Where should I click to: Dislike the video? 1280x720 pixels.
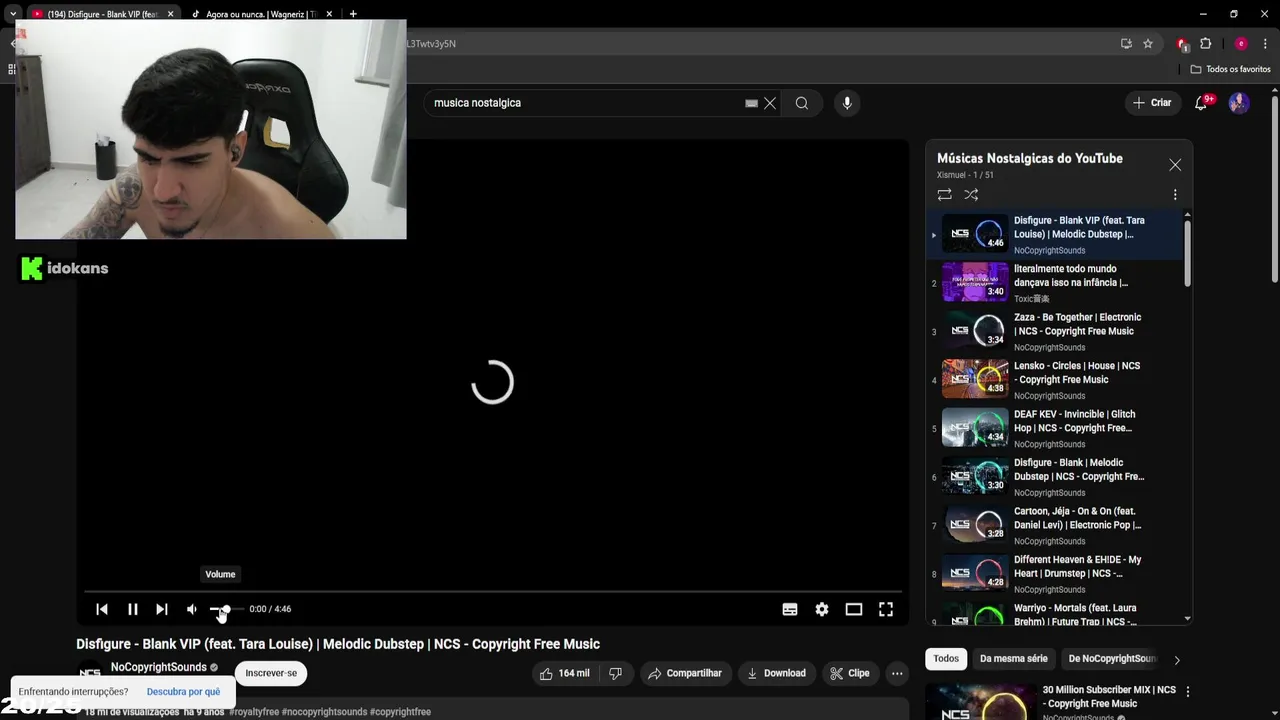point(615,673)
